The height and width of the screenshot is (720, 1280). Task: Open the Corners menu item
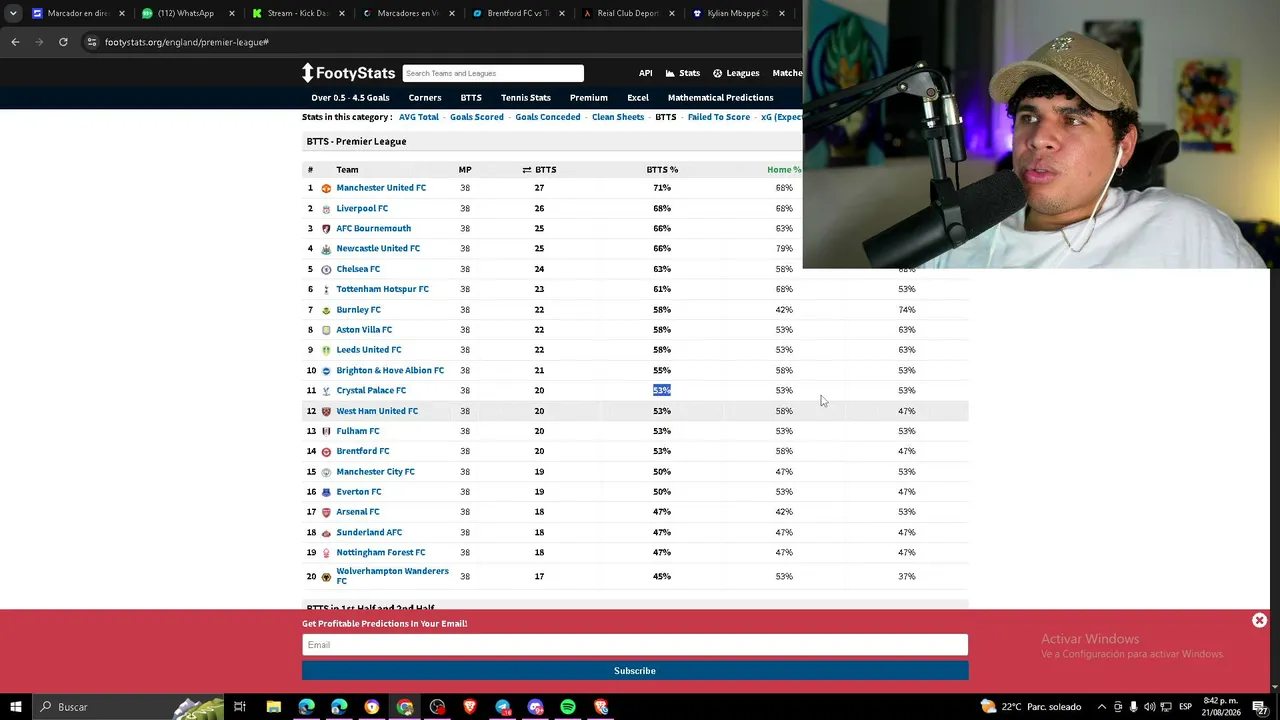425,98
